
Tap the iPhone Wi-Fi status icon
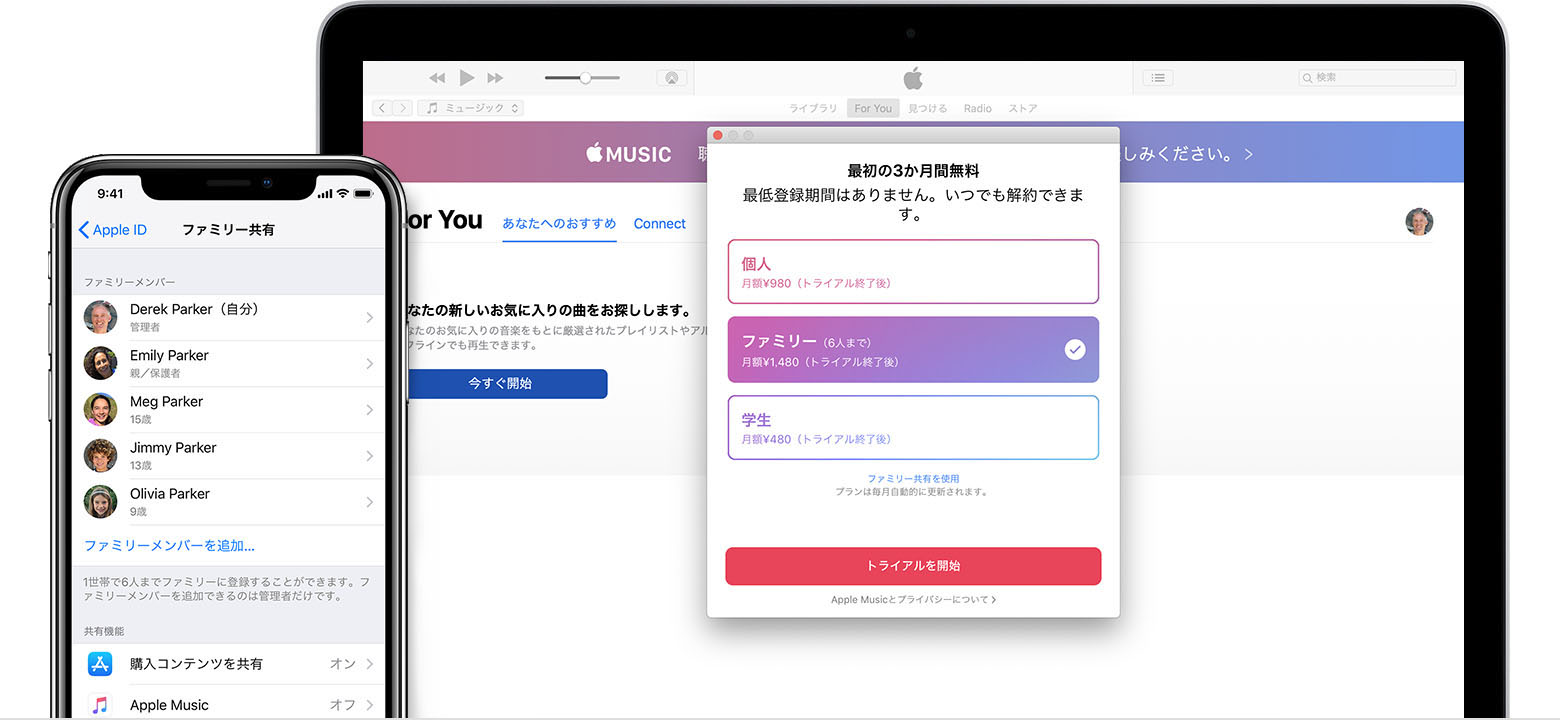[x=343, y=193]
